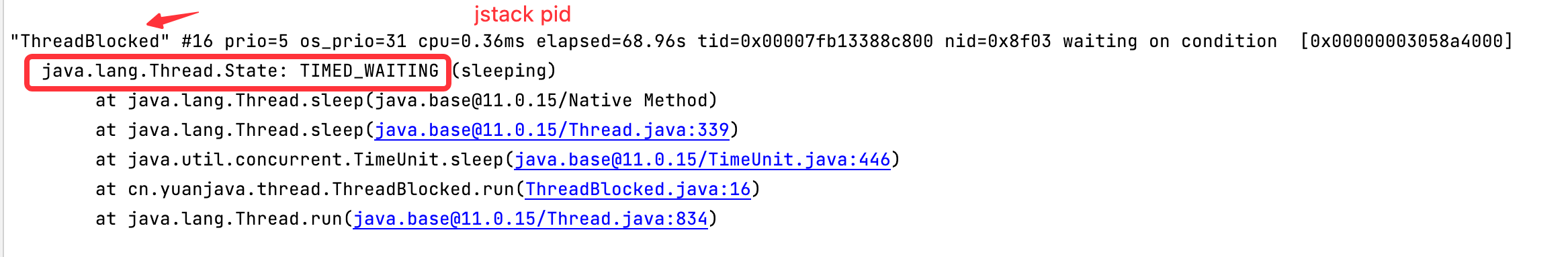Click the red "jstack pid" label
1568x257 pixels.
click(522, 14)
